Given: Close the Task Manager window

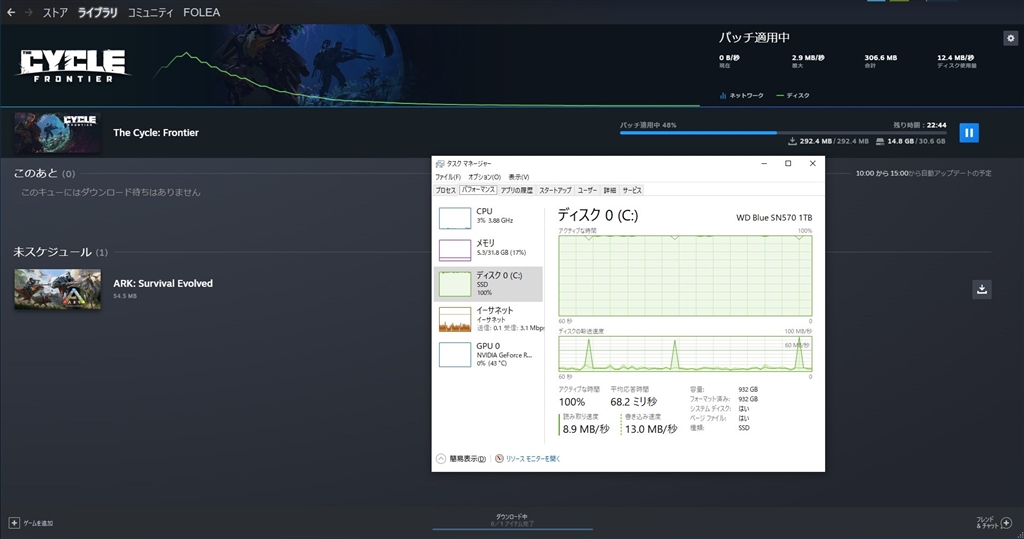Looking at the screenshot, I should coord(812,163).
